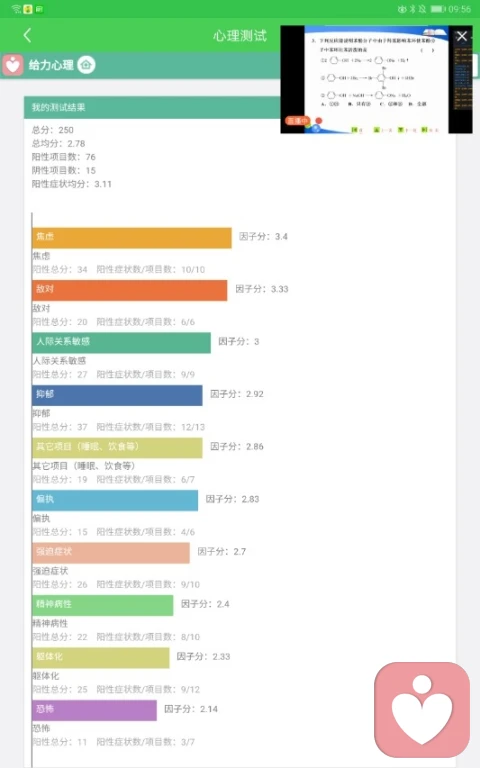Tap the large pink heart floating button
480x768 pixels.
click(422, 710)
